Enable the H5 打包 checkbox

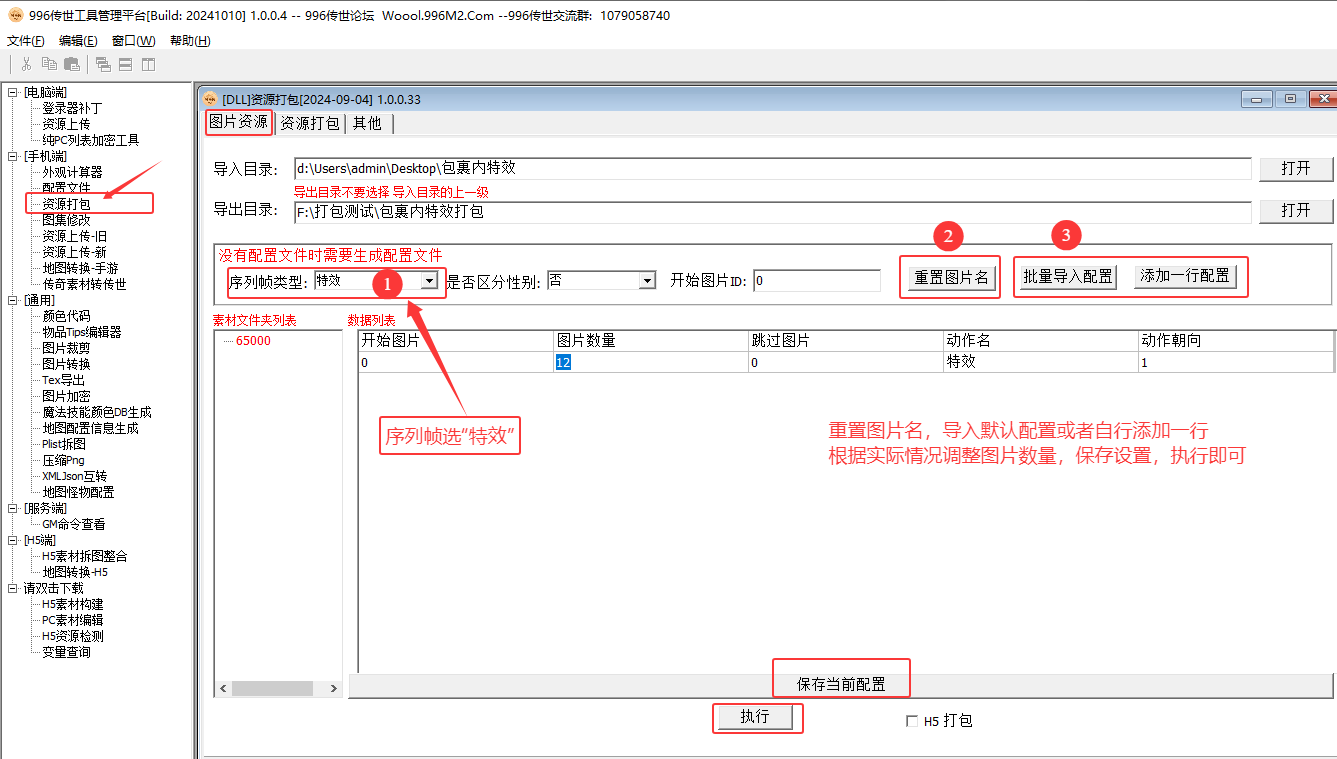point(911,721)
